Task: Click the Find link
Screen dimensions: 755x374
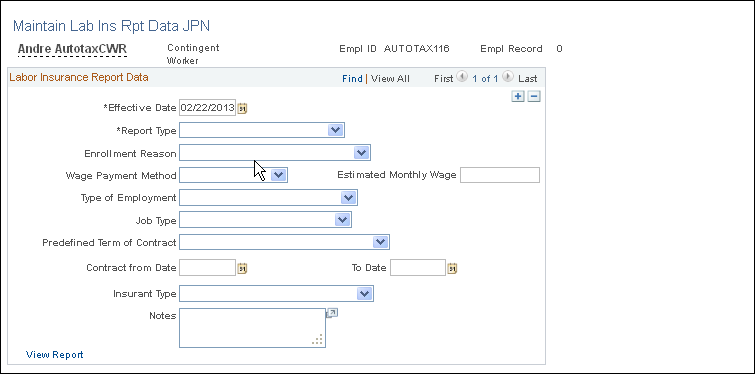Action: [x=352, y=78]
